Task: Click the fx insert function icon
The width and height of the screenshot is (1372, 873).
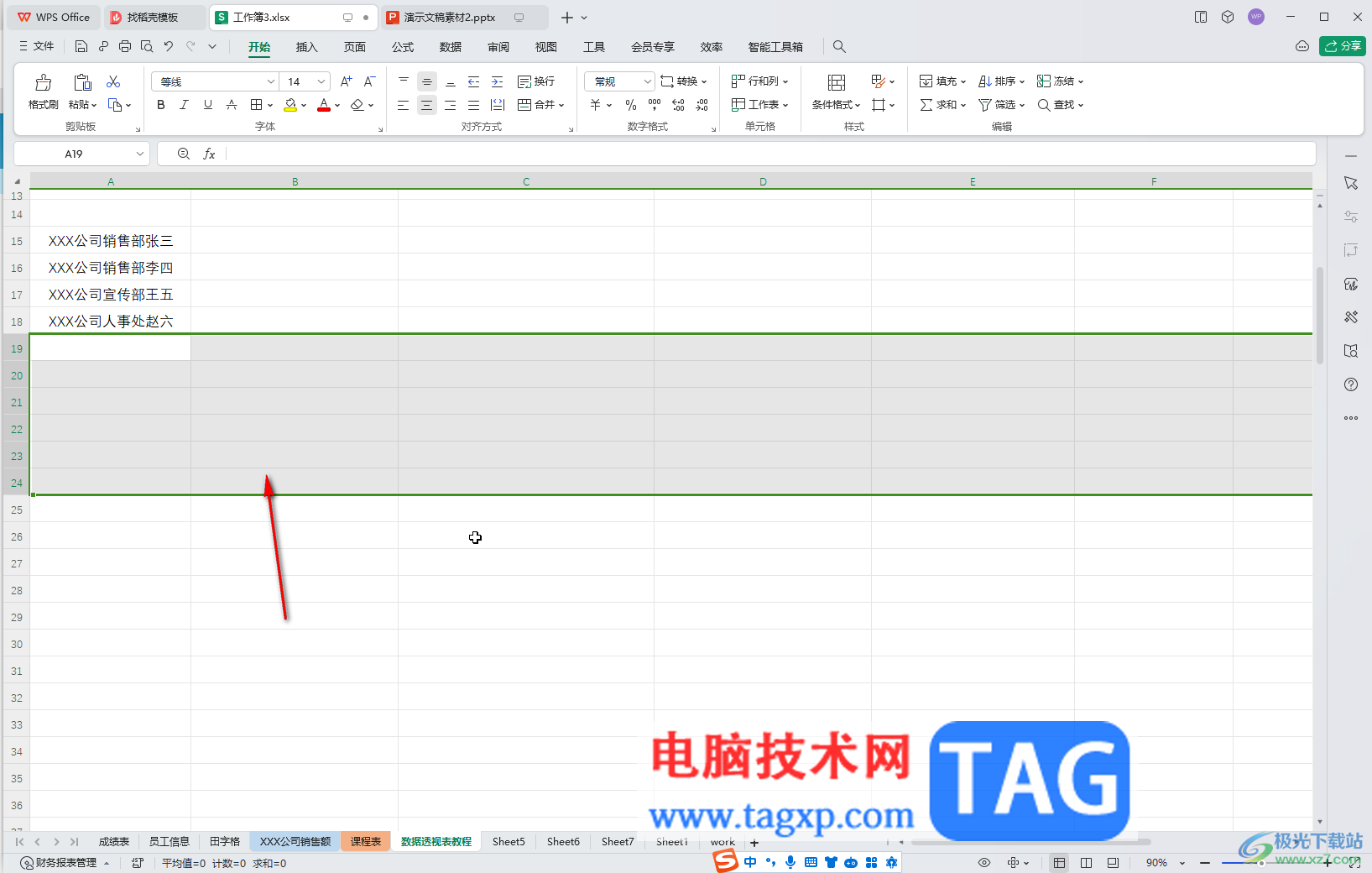Action: [x=210, y=154]
